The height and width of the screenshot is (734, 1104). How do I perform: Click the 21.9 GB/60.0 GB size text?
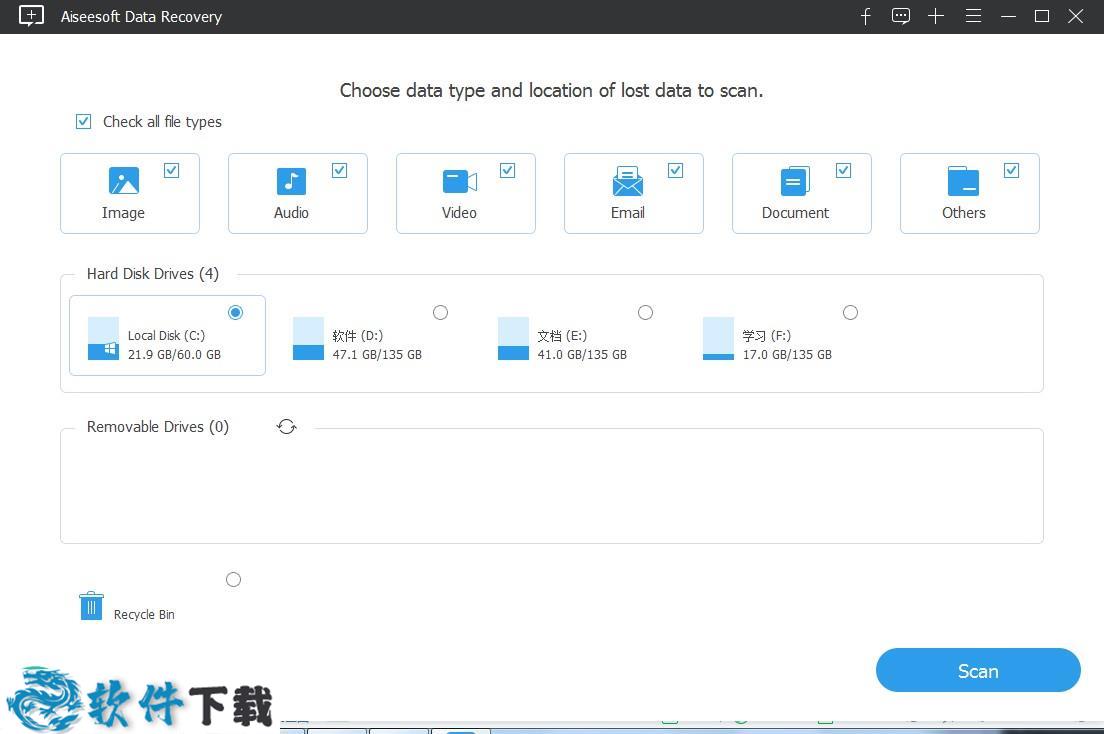coord(175,354)
